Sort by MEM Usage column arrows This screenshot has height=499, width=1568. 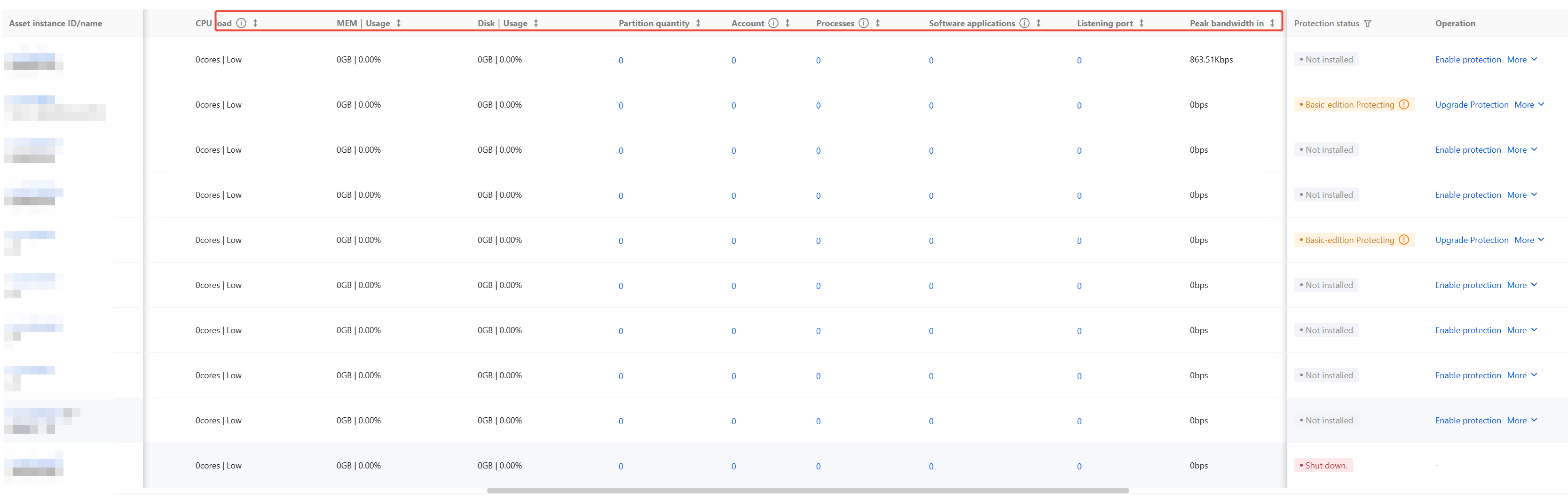399,23
